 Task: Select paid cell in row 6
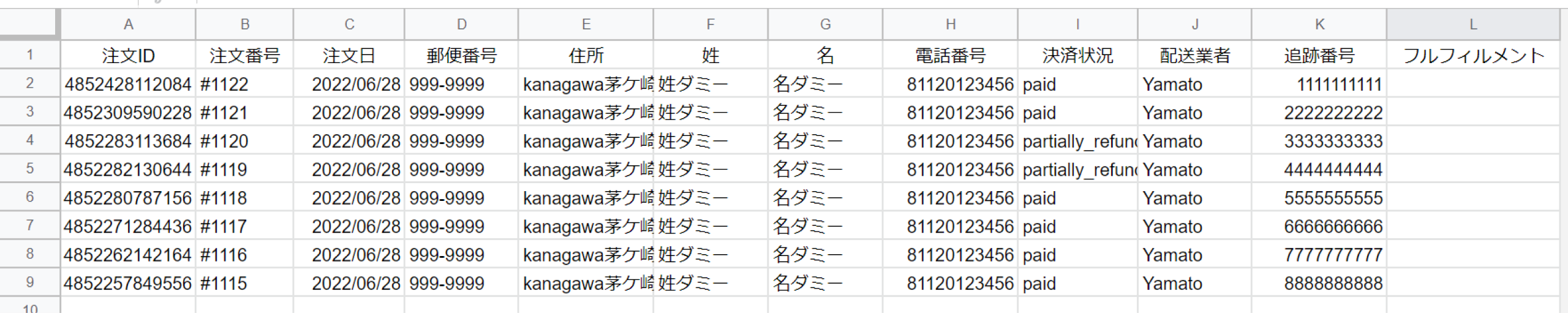[x=1077, y=198]
